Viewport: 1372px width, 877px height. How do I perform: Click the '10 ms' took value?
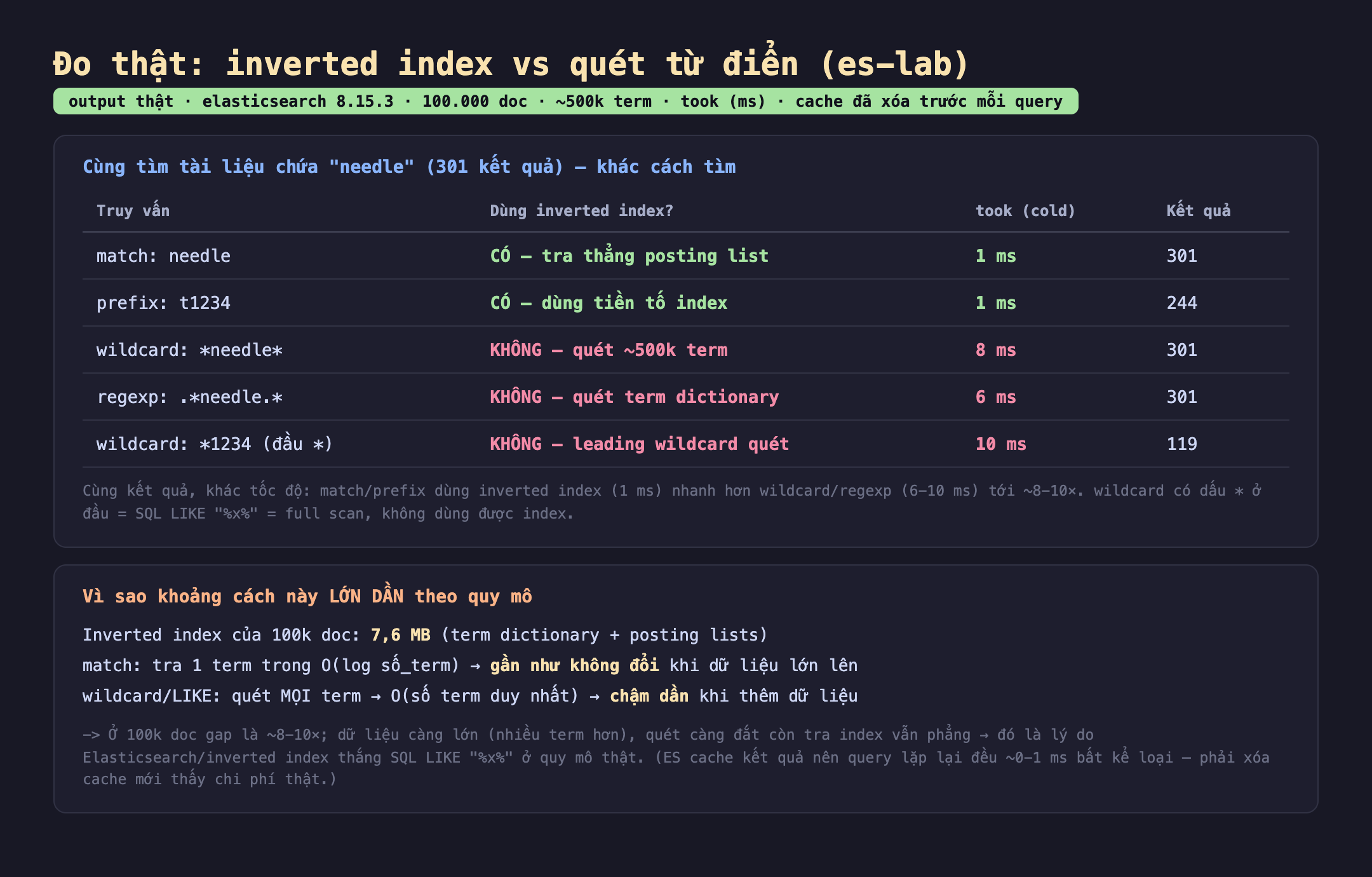(x=1000, y=444)
